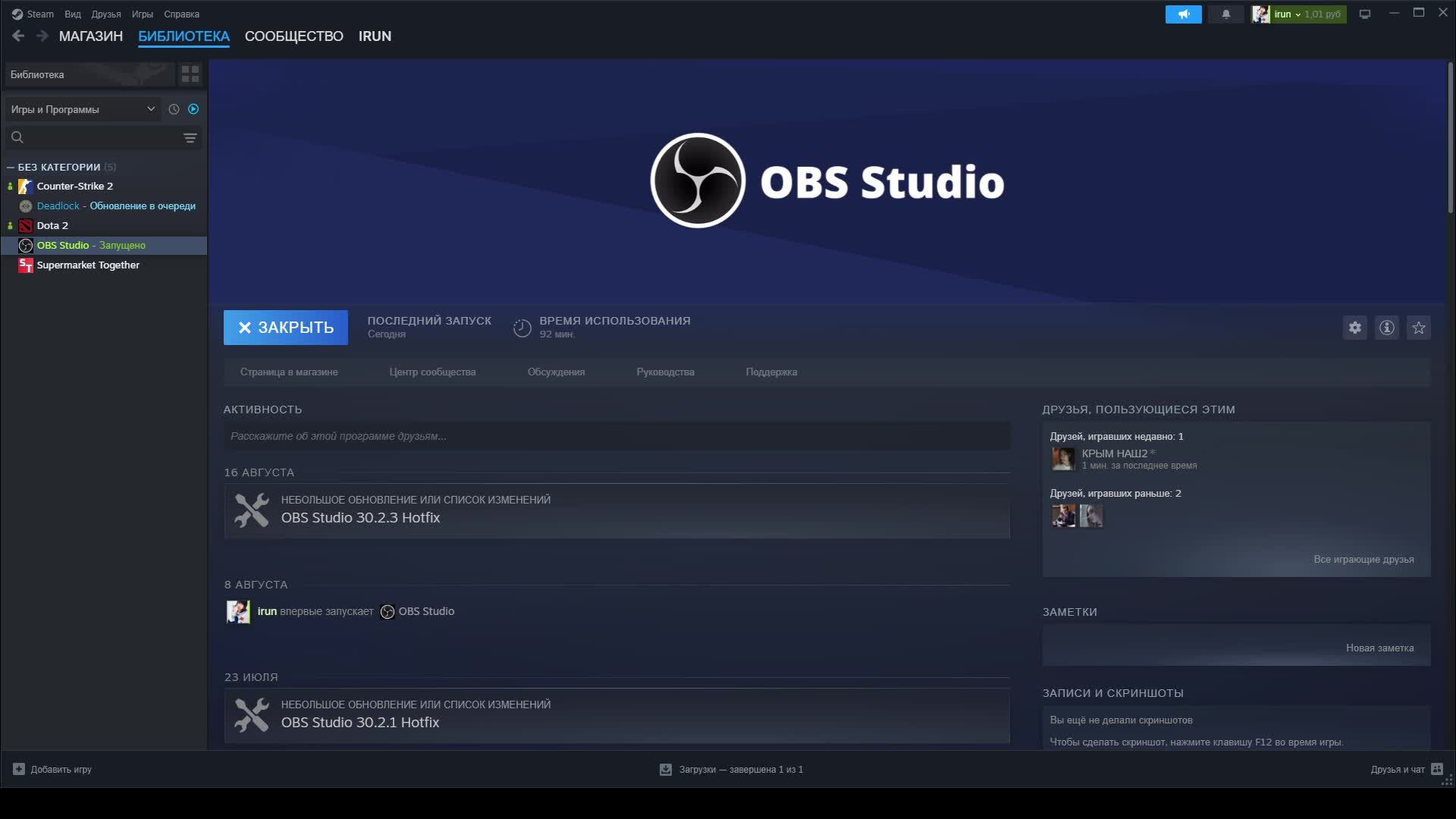
Task: Click OBS icon in first-launch activity entry
Action: coord(388,612)
